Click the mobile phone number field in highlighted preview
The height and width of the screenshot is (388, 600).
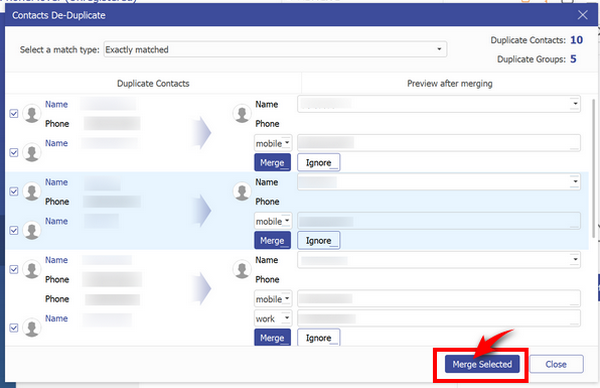coord(439,221)
